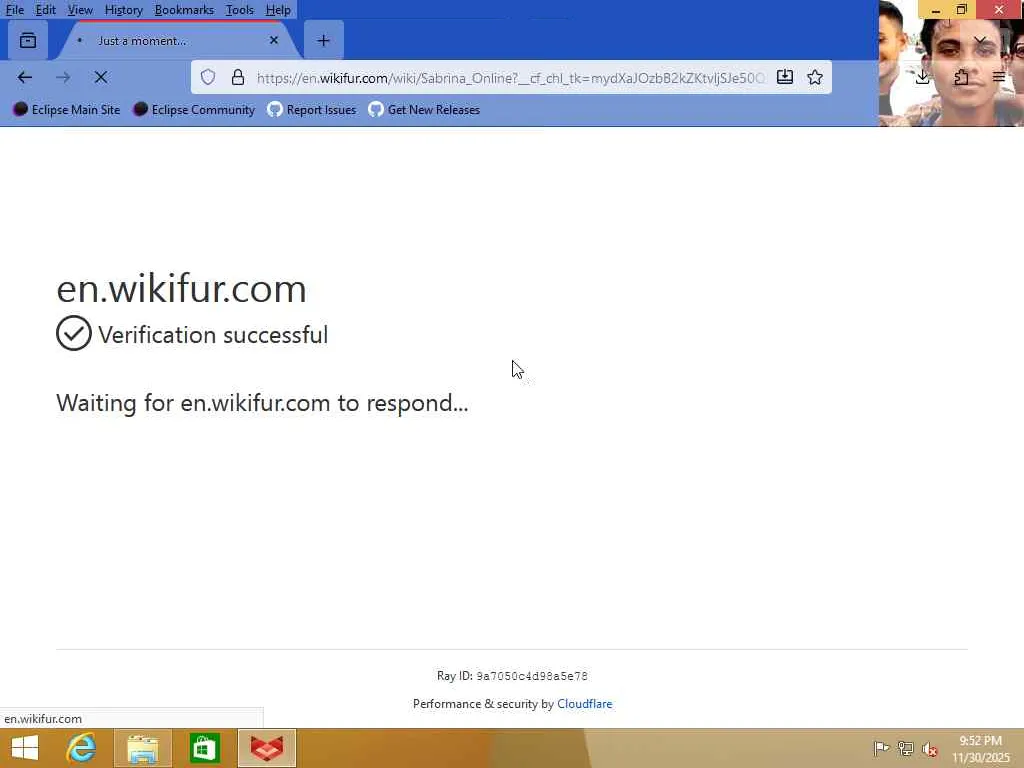This screenshot has width=1024, height=768.
Task: Open the Eclipse Main Site bookmark
Action: coord(67,110)
